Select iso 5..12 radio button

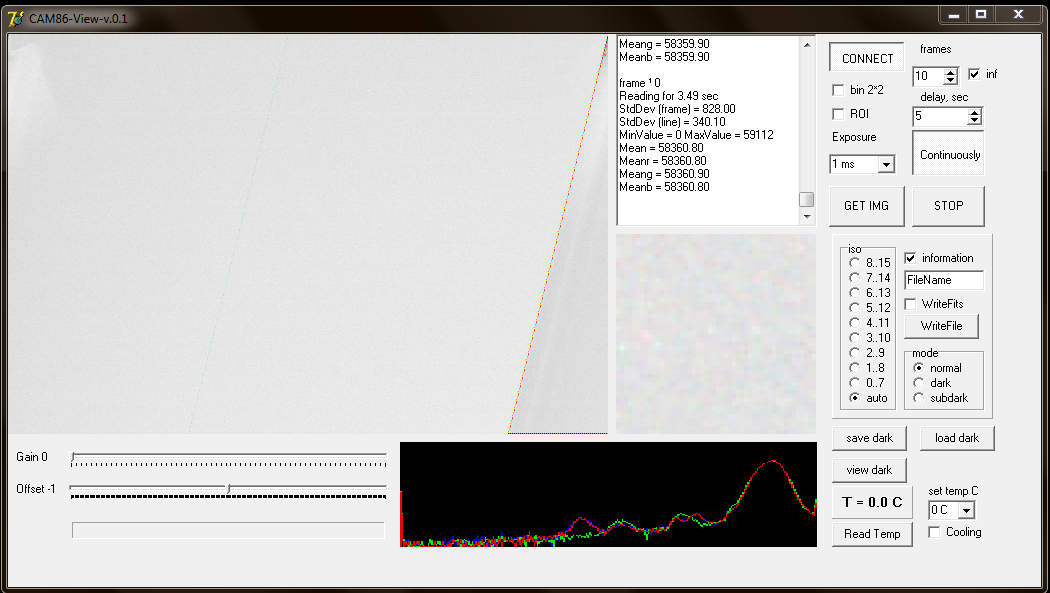854,307
